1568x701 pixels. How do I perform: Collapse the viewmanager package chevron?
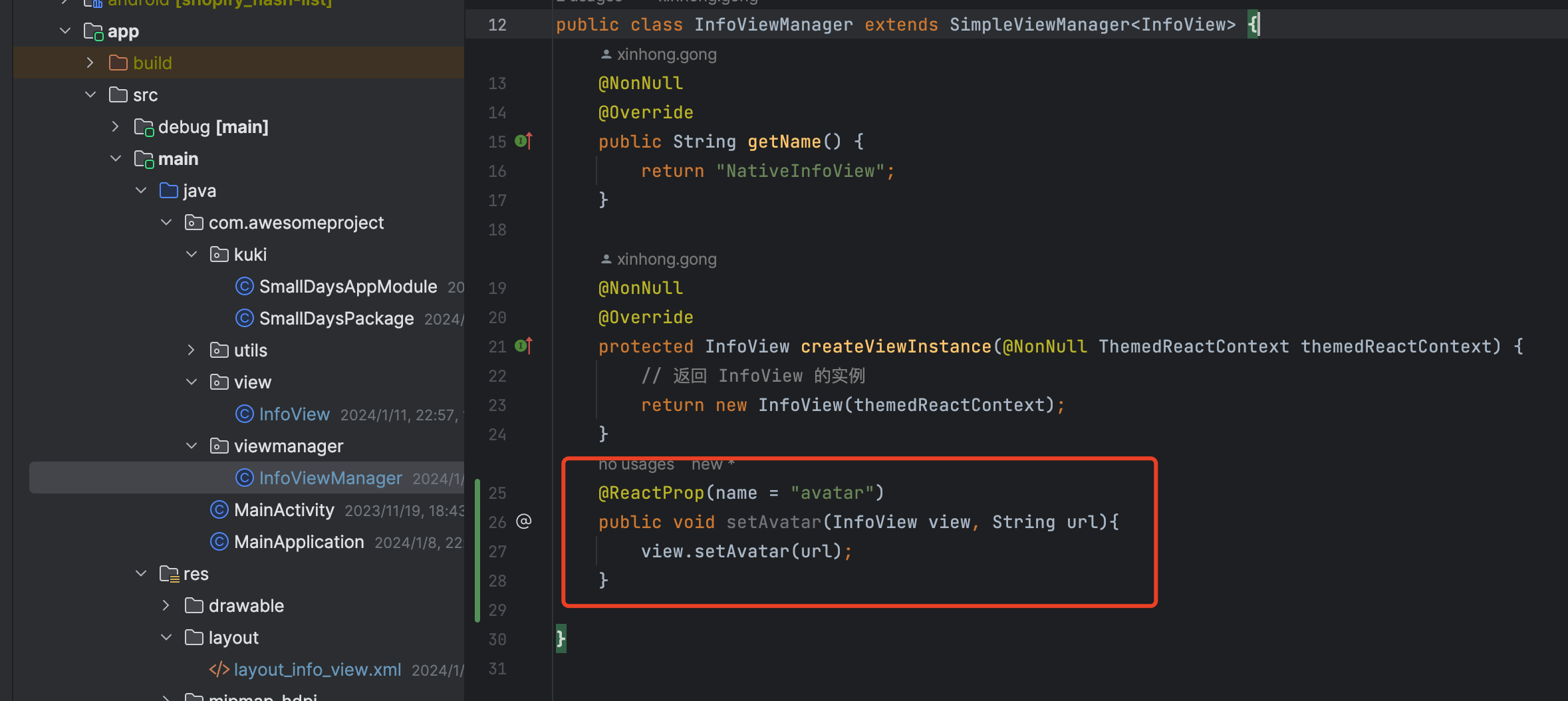tap(192, 446)
